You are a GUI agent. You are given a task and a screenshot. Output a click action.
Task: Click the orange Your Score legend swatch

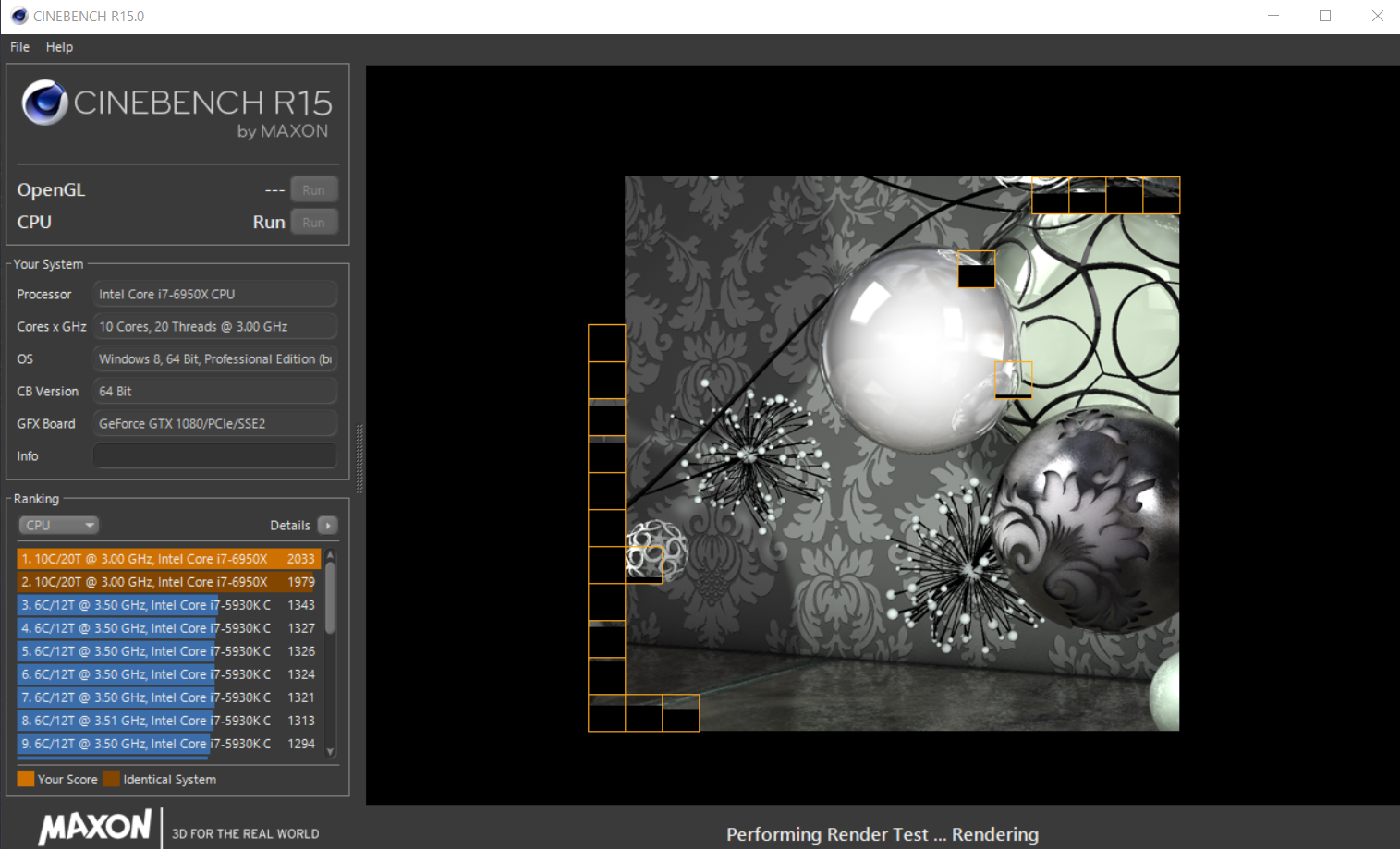point(26,779)
